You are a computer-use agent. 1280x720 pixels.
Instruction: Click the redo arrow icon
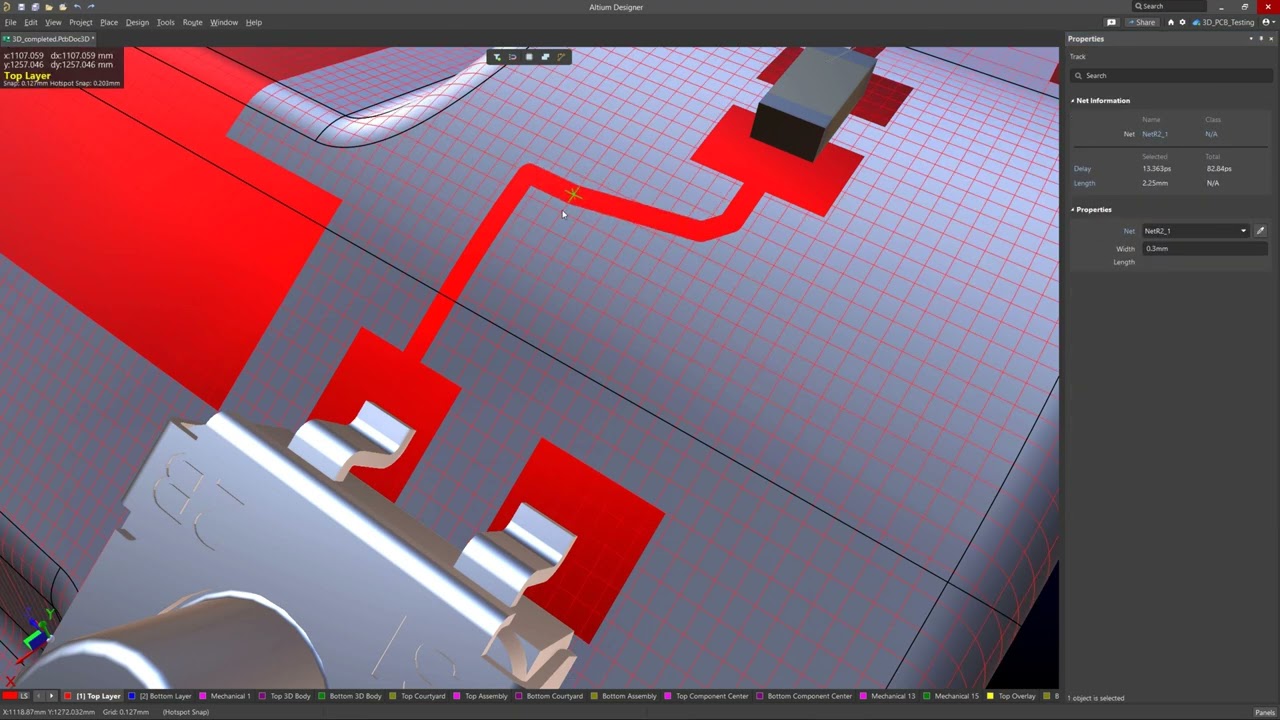(91, 7)
